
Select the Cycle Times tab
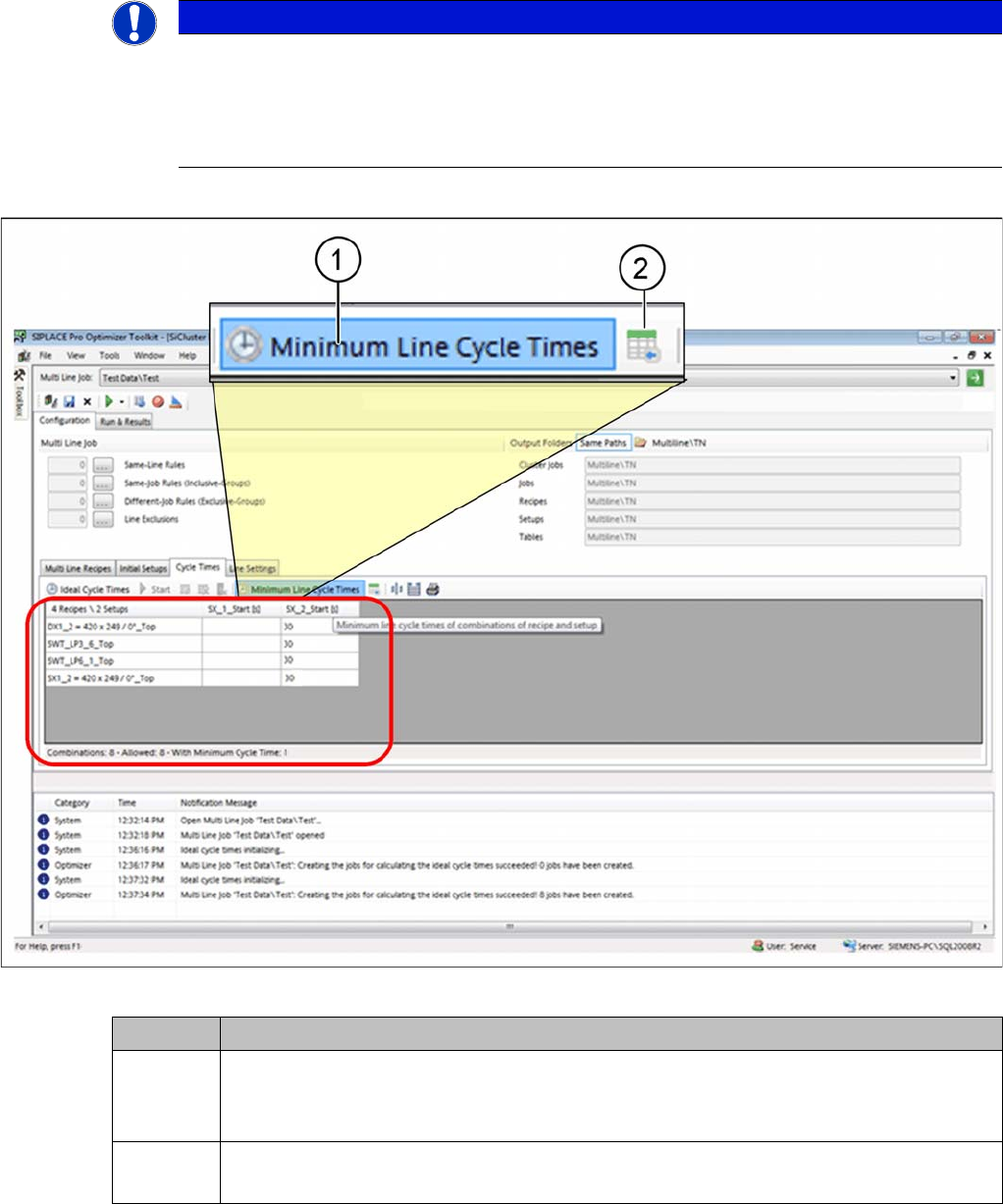[x=198, y=567]
